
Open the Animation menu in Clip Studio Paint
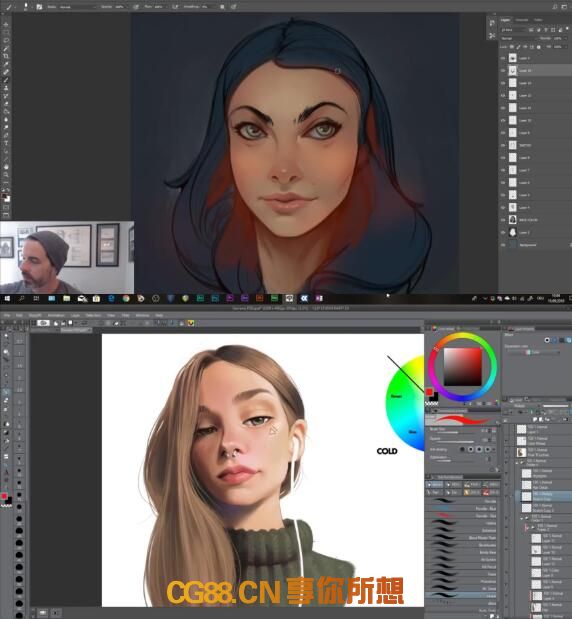56,315
